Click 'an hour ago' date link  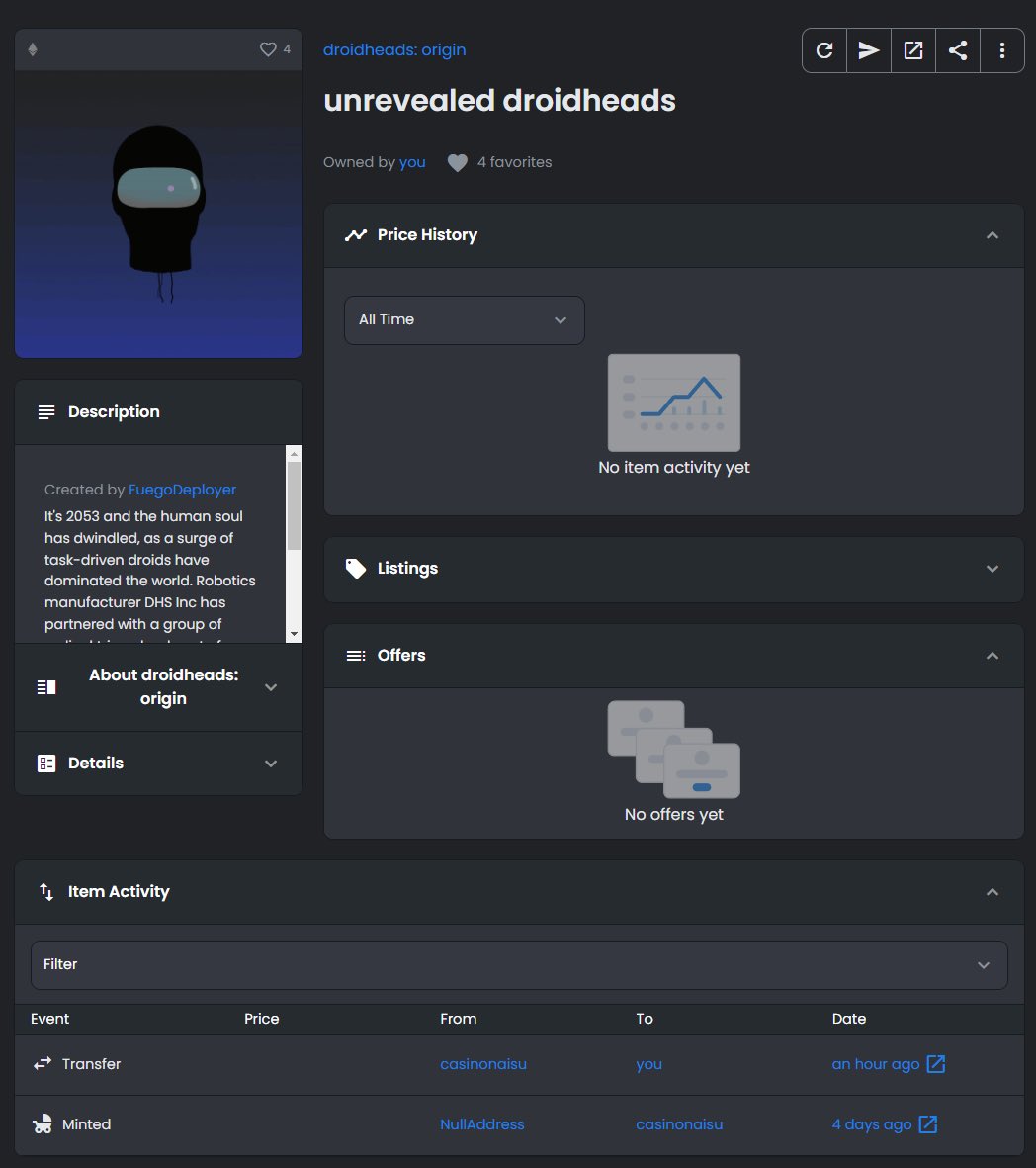(x=876, y=1064)
